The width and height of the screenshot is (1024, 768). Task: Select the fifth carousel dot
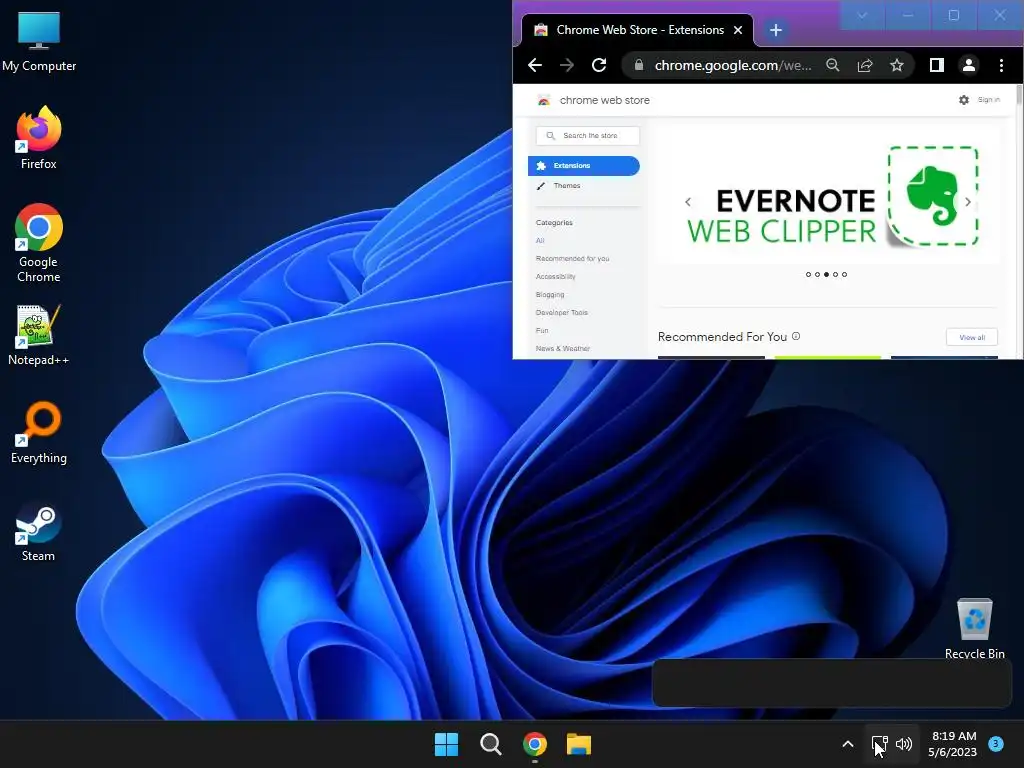point(844,274)
